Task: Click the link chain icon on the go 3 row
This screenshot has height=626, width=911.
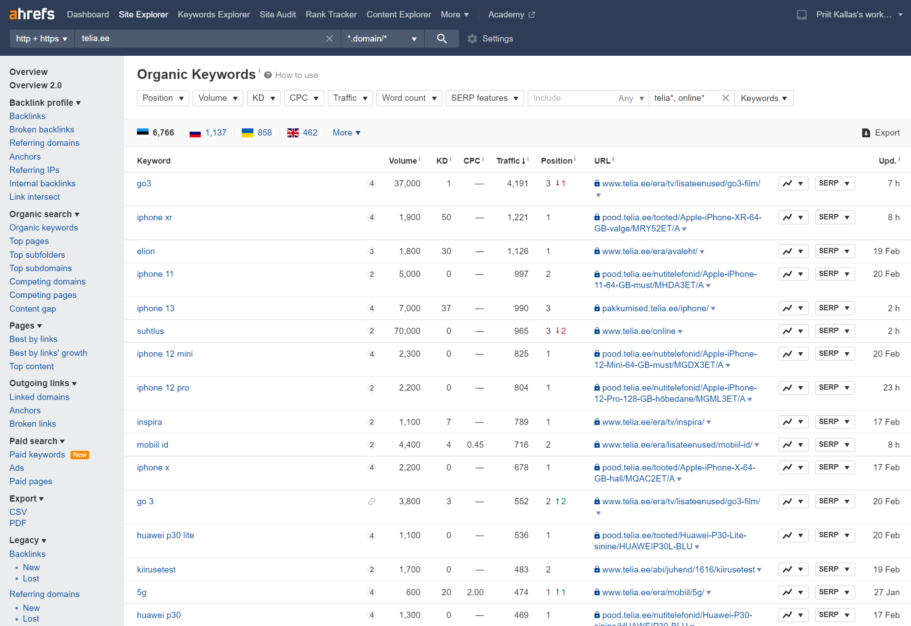Action: pyautogui.click(x=372, y=501)
